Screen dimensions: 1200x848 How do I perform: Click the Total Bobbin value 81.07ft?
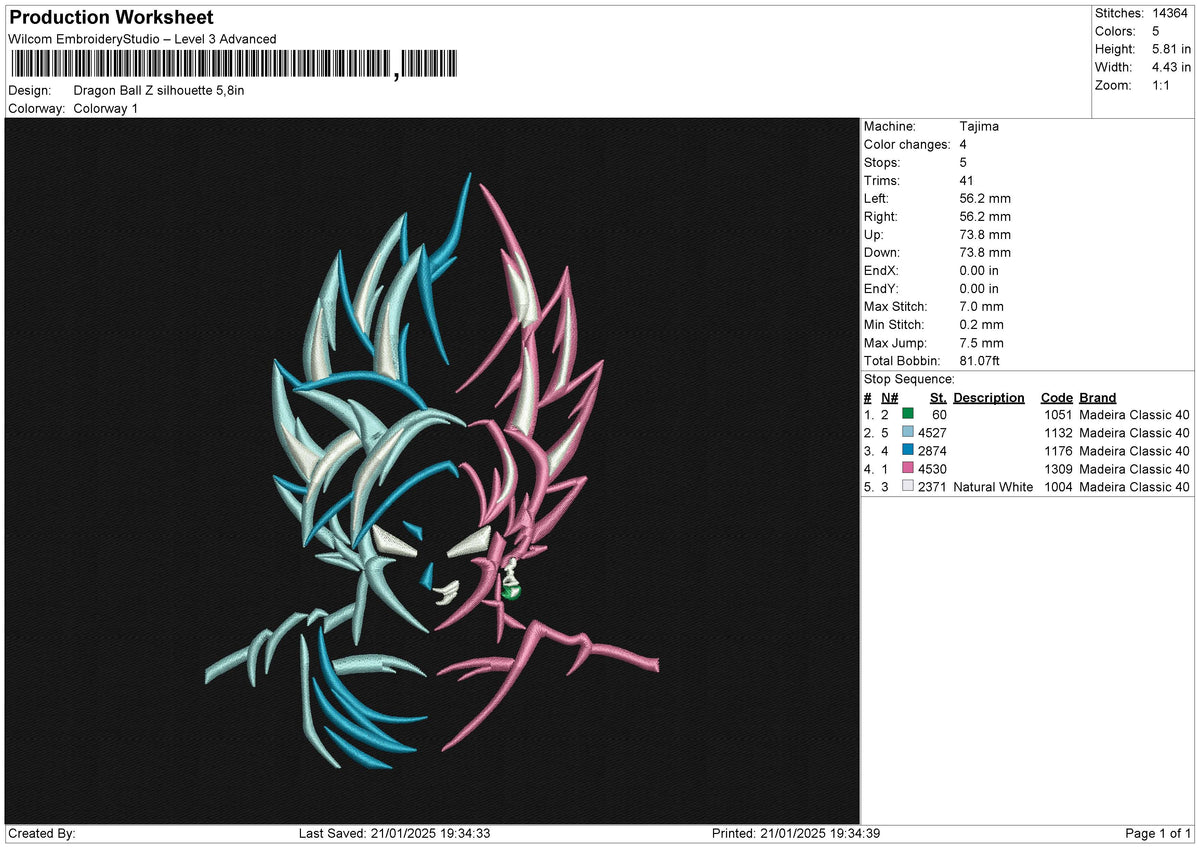(x=980, y=360)
